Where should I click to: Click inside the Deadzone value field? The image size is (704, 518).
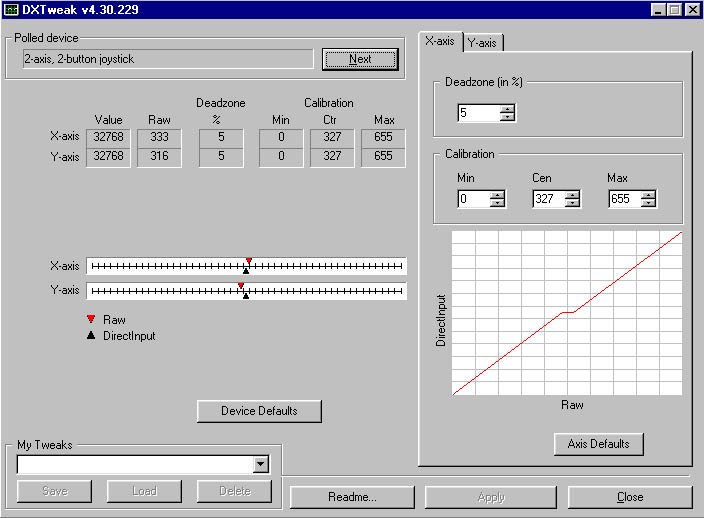[477, 113]
